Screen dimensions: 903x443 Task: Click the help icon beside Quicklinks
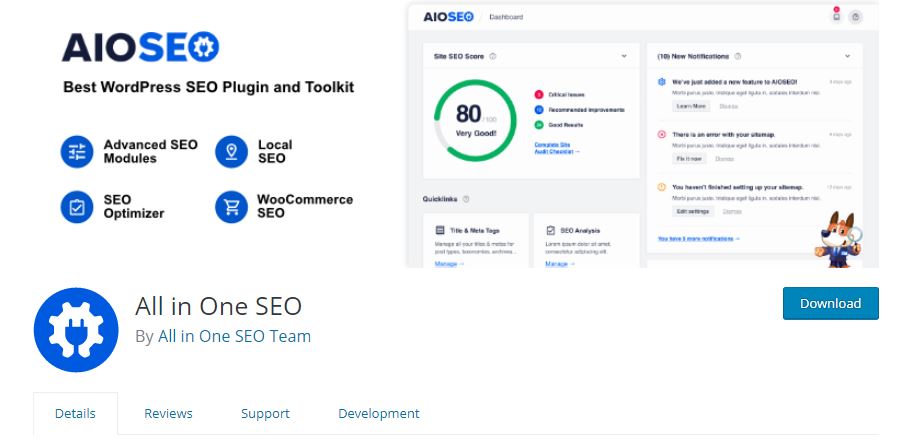(x=466, y=199)
